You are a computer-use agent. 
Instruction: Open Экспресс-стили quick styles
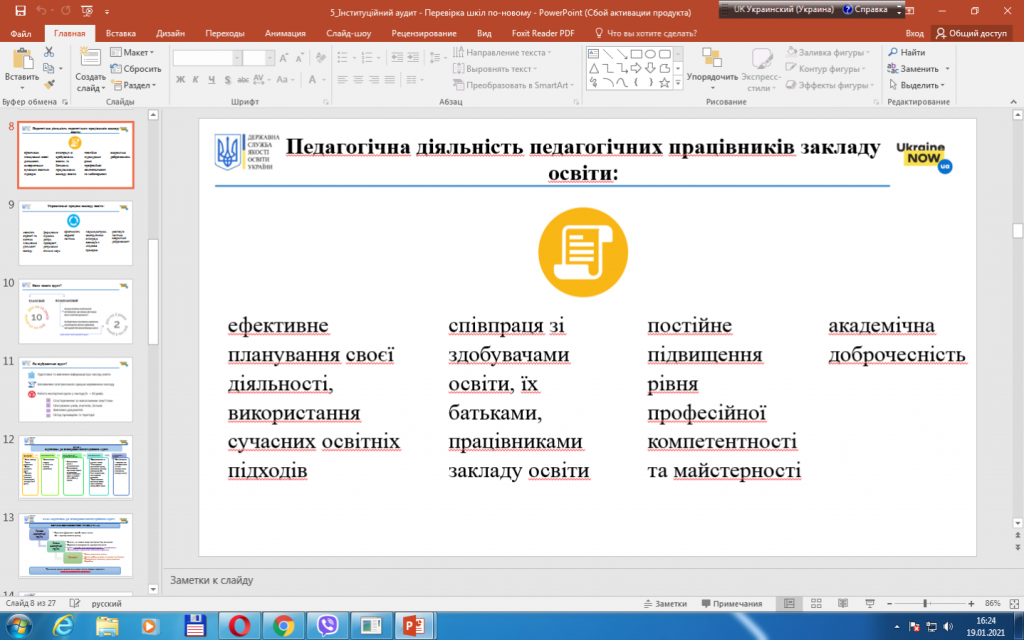coord(761,69)
